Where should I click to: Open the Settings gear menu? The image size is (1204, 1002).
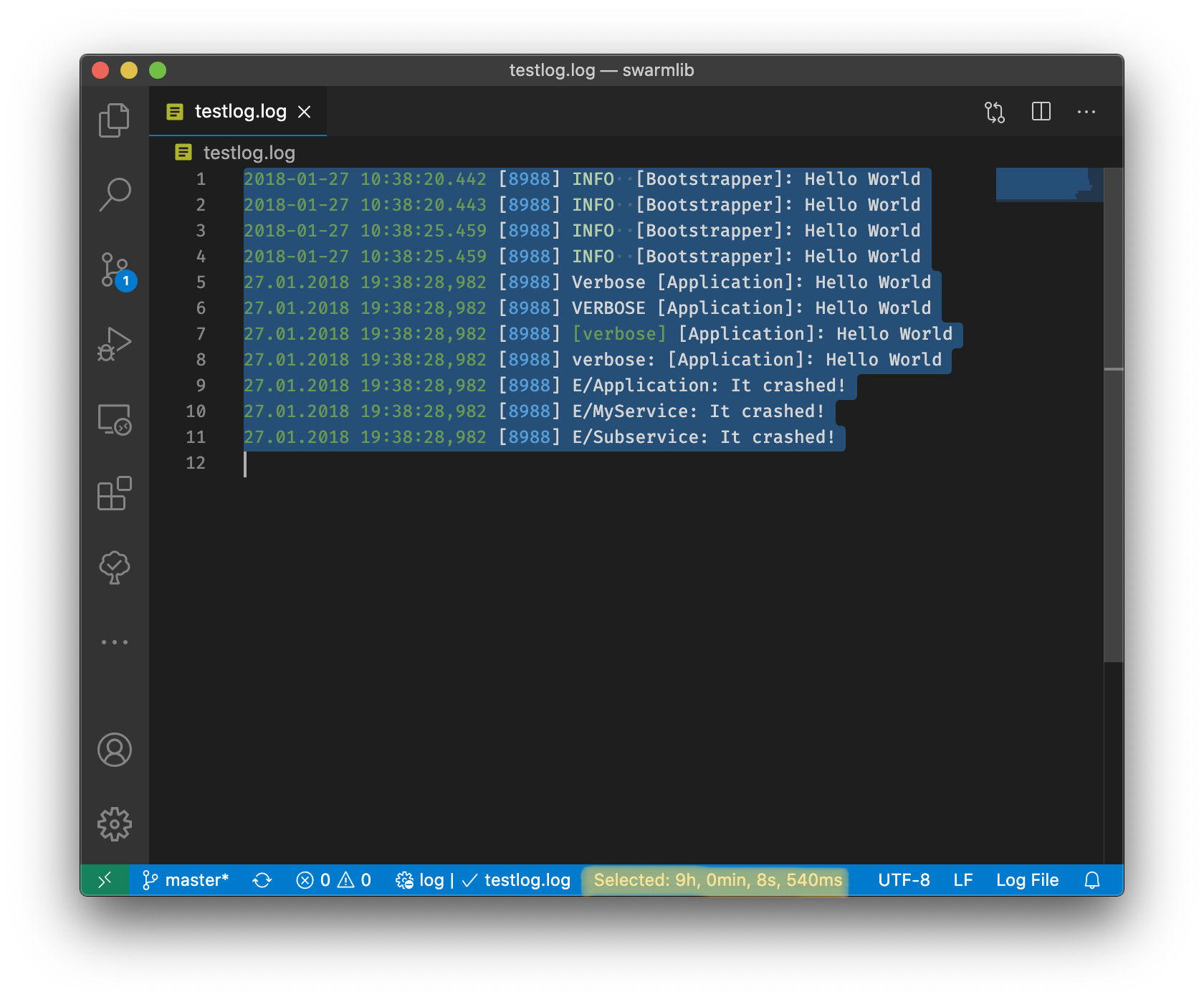pos(115,824)
